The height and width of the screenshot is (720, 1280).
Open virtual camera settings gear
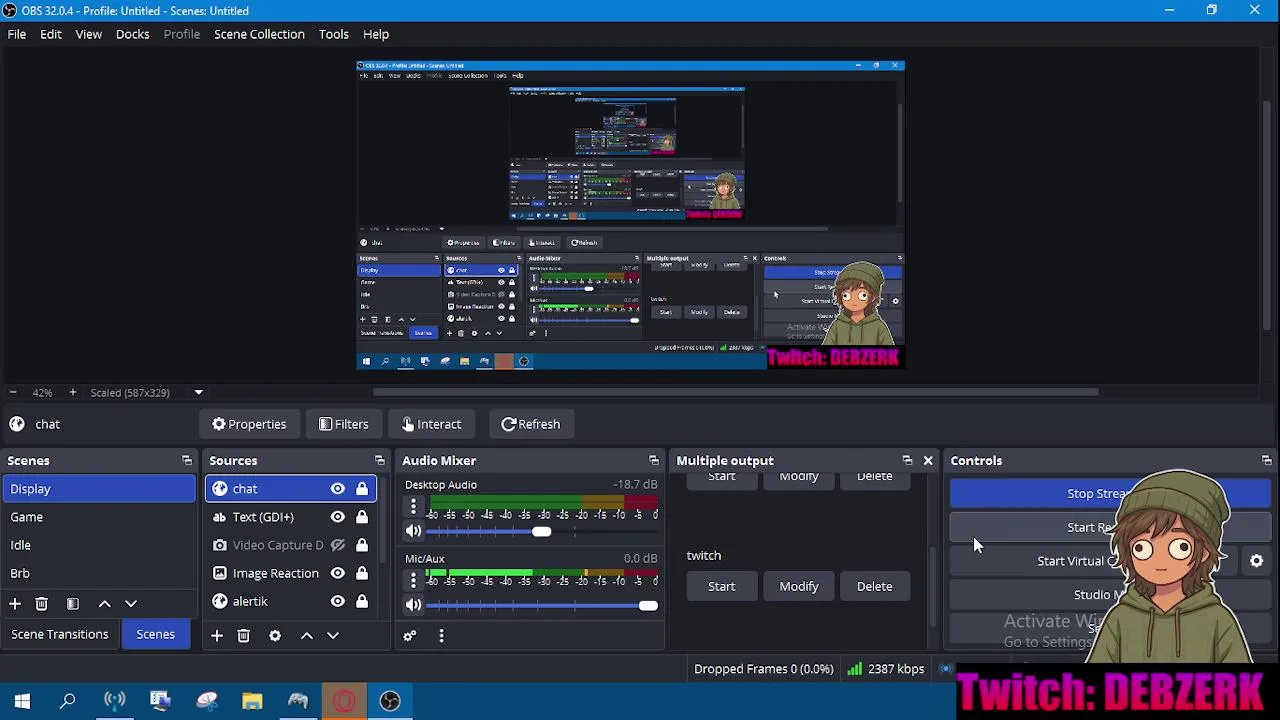click(1257, 561)
